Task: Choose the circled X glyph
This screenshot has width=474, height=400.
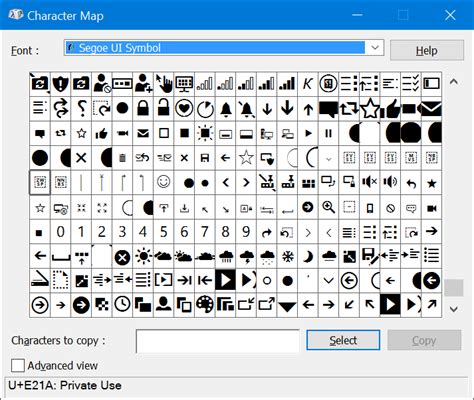Action: pyautogui.click(x=122, y=257)
